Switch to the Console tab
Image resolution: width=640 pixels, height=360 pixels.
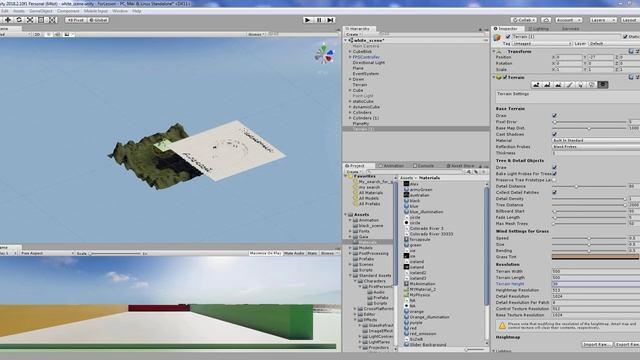tap(423, 166)
